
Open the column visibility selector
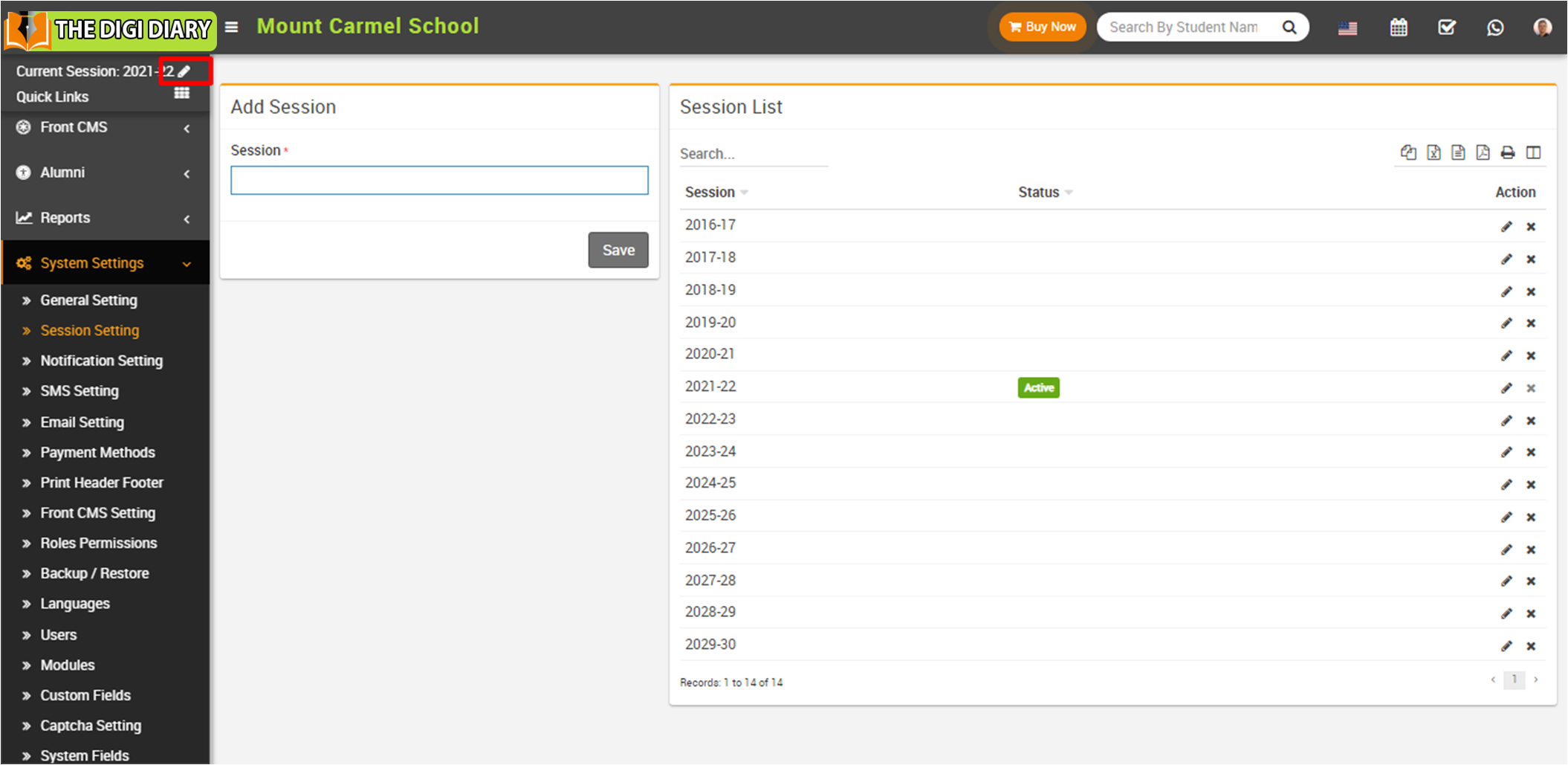1533,153
